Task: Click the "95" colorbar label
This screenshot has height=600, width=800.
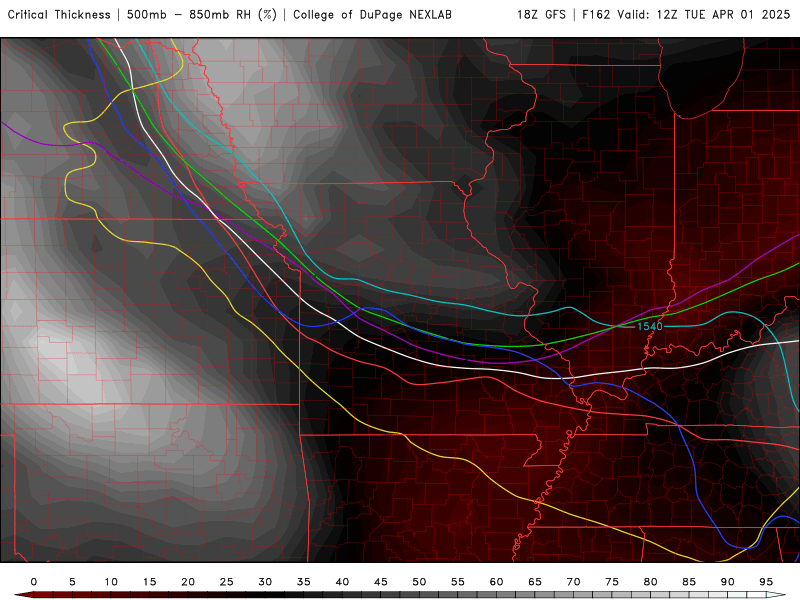Action: pos(766,582)
